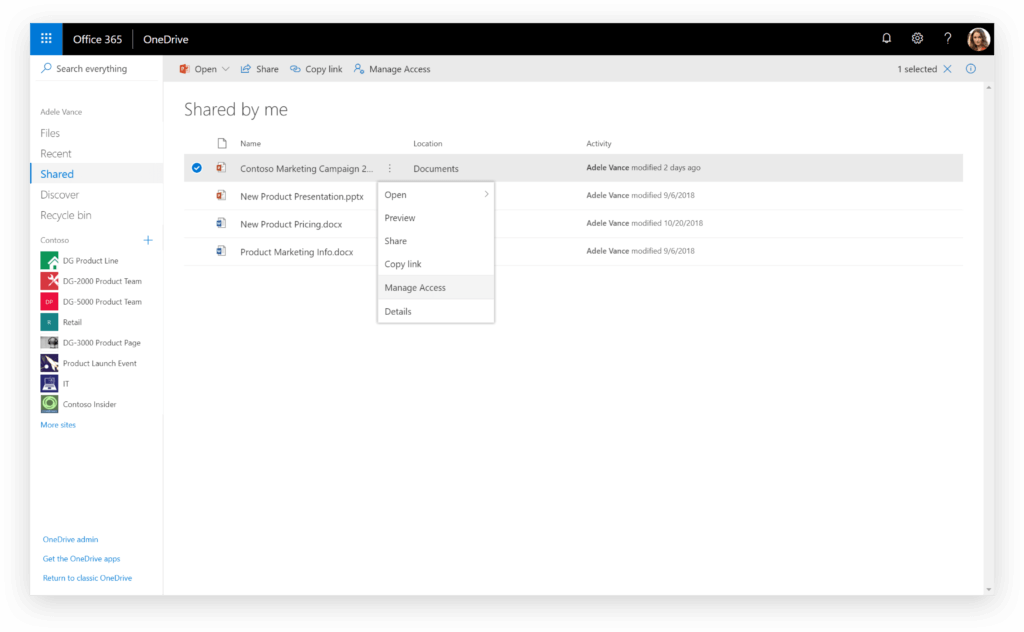Select Share from the context menu

click(x=436, y=241)
